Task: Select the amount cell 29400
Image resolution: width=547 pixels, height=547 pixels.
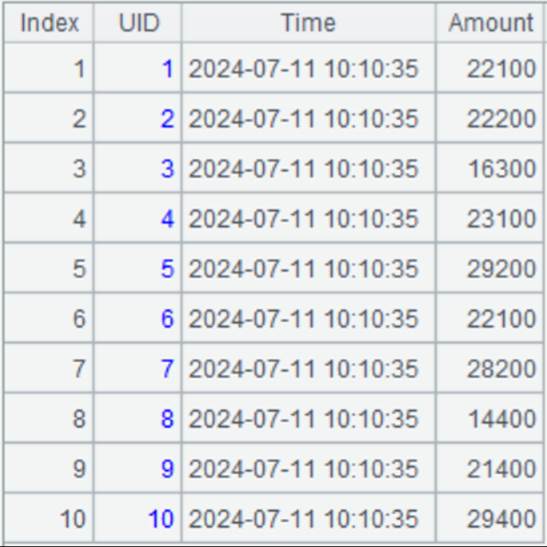Action: [x=490, y=519]
